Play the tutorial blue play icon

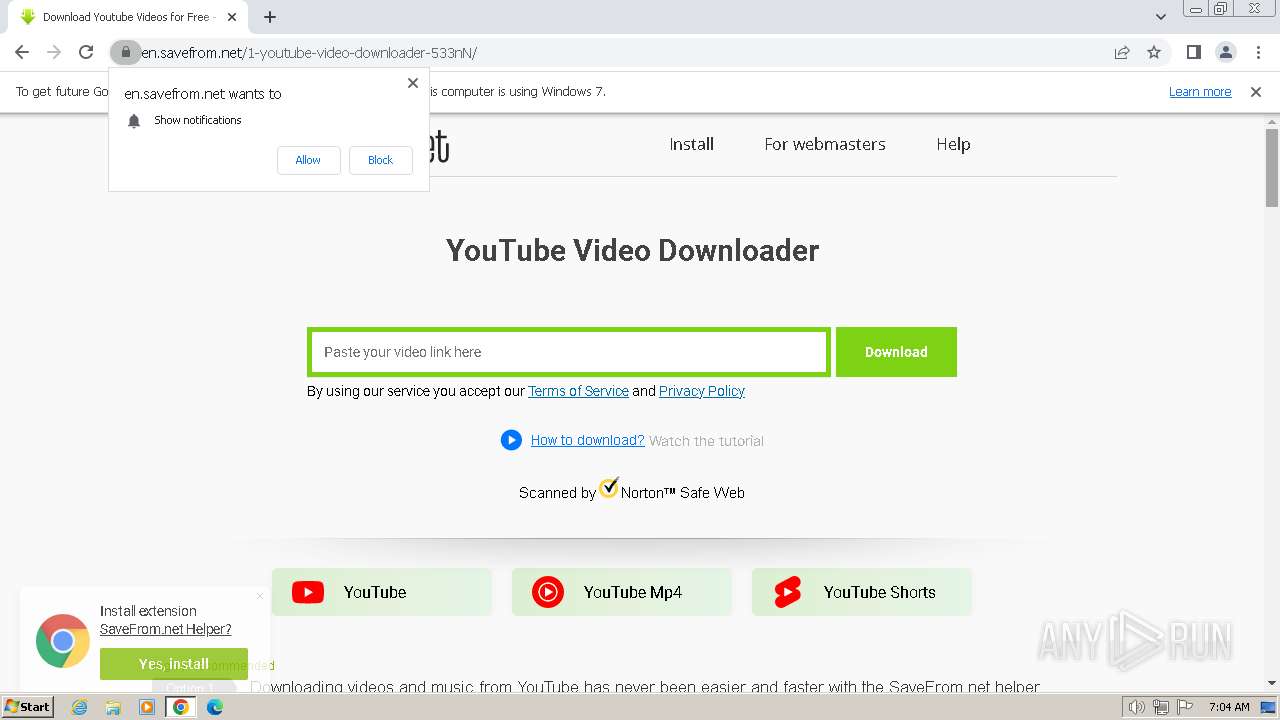click(511, 440)
